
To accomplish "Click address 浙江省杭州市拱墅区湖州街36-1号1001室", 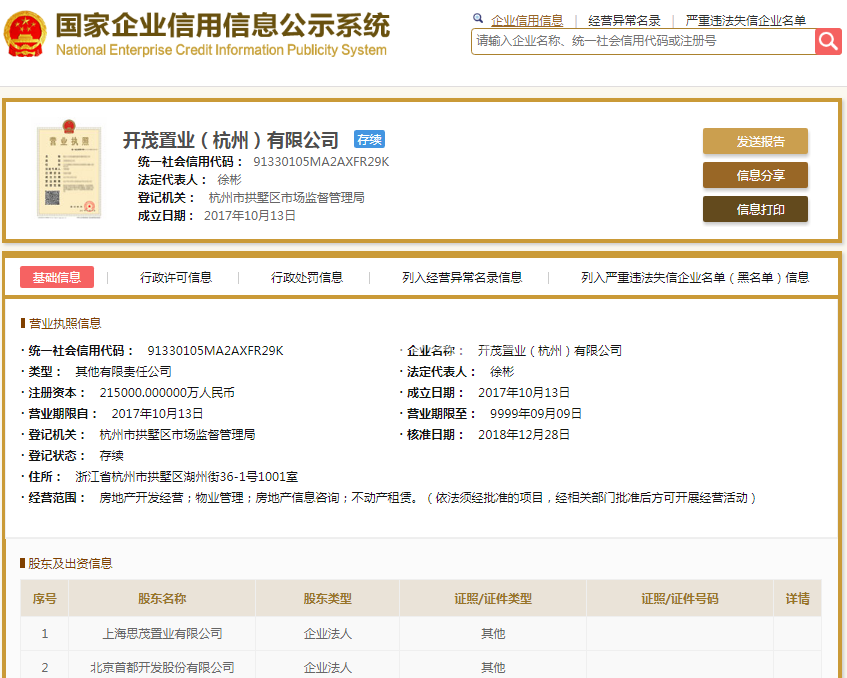I will pos(186,477).
